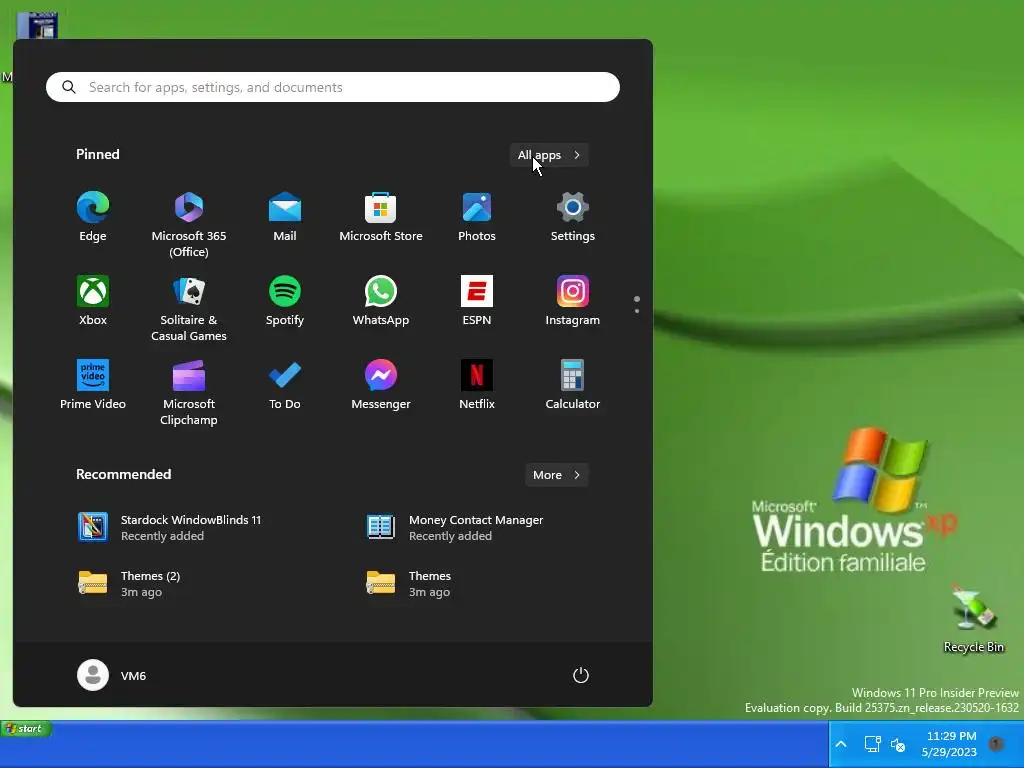
Task: Open the Mail app
Action: point(285,217)
